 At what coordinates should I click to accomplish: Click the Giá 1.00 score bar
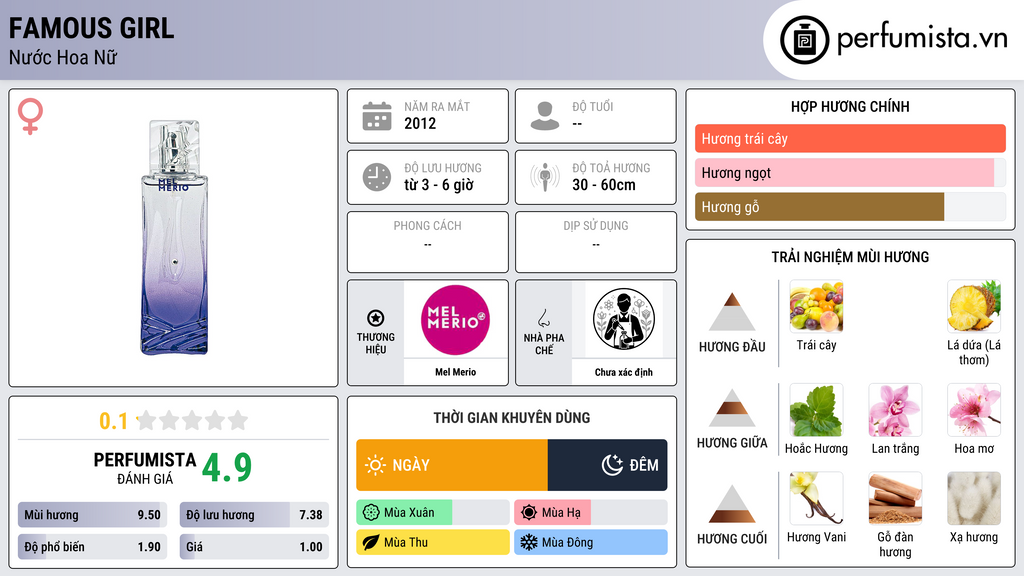point(254,547)
